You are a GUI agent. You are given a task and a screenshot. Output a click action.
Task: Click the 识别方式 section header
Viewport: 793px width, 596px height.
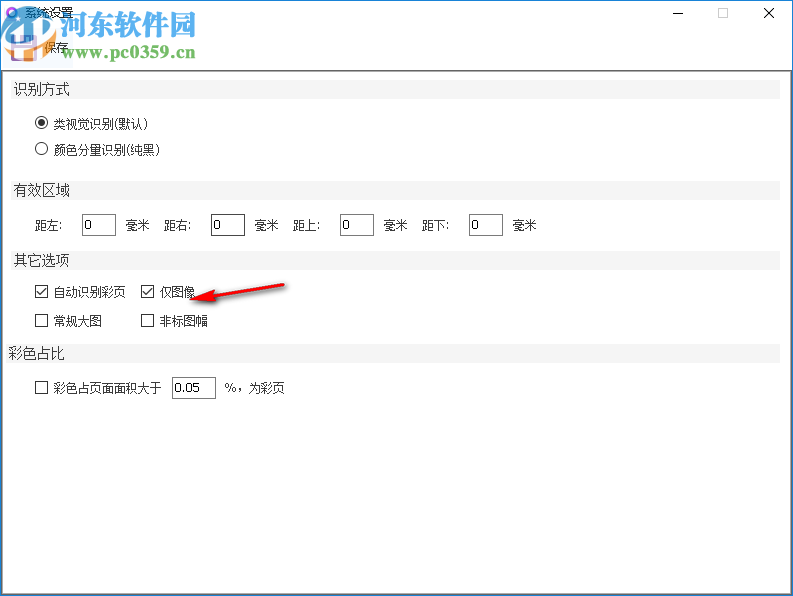tap(395, 90)
